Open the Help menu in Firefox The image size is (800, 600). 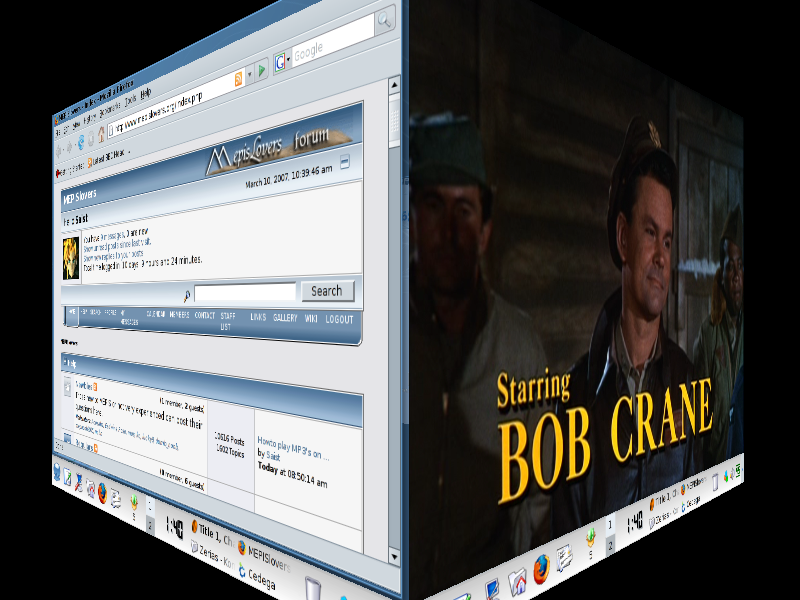point(146,93)
